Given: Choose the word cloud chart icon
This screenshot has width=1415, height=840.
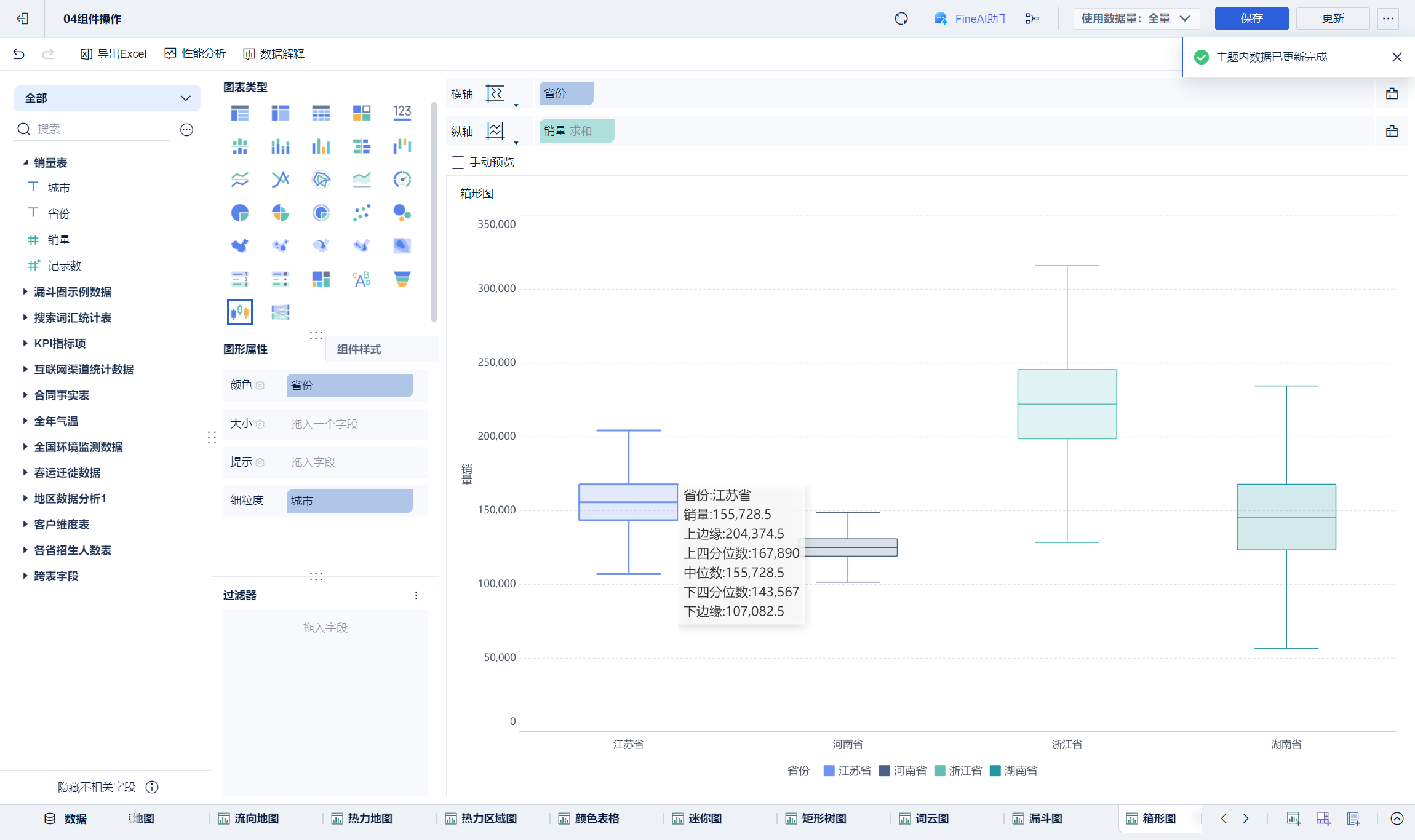Looking at the screenshot, I should coord(361,279).
